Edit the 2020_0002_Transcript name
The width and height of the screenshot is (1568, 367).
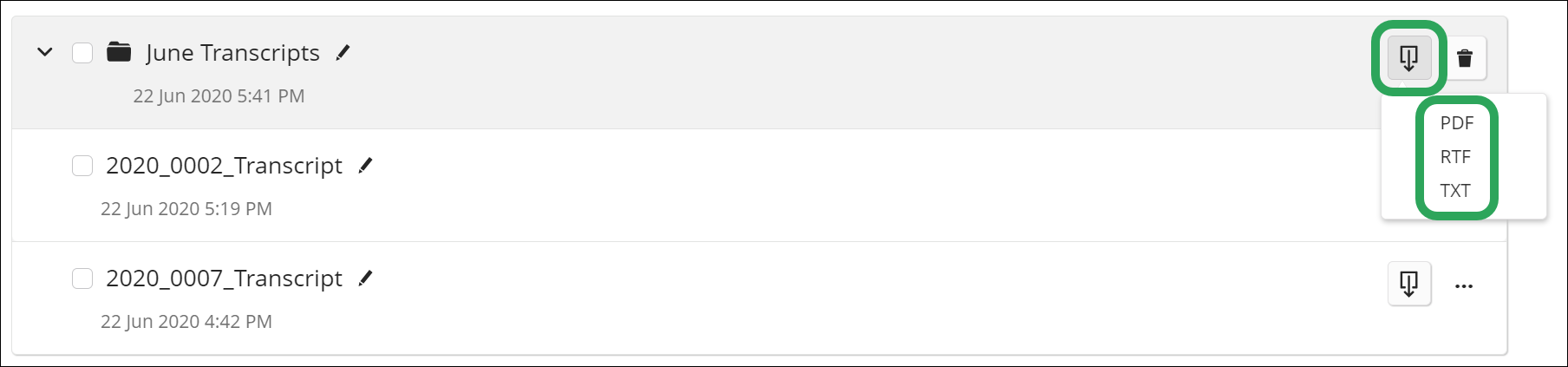click(x=366, y=165)
